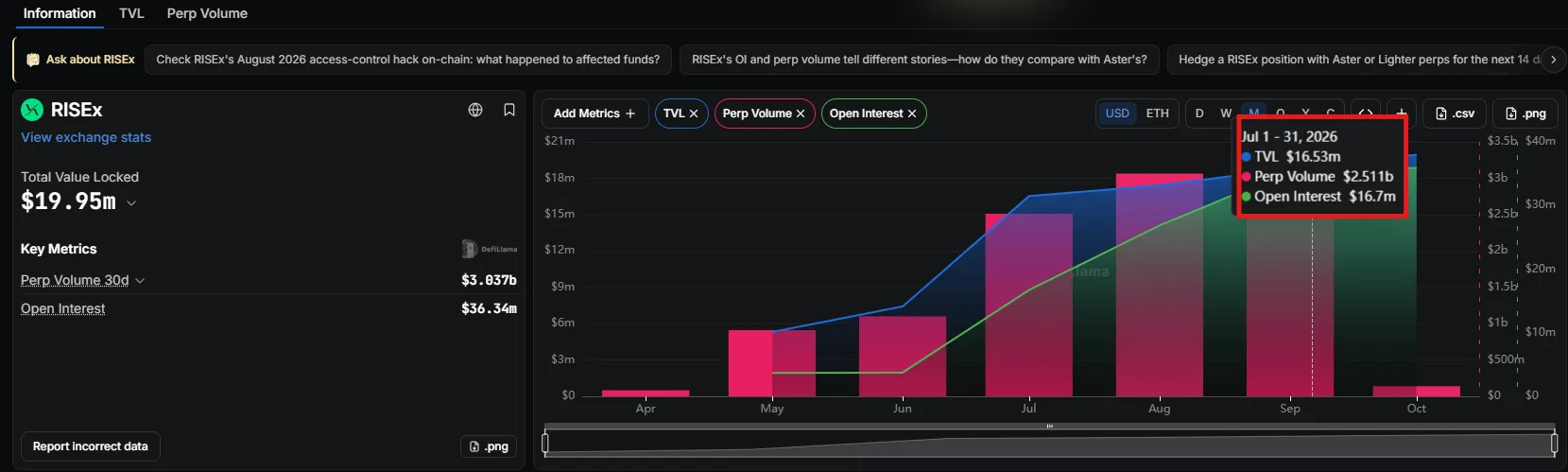Remove the TVL metric chip
The image size is (1568, 472).
pos(694,114)
